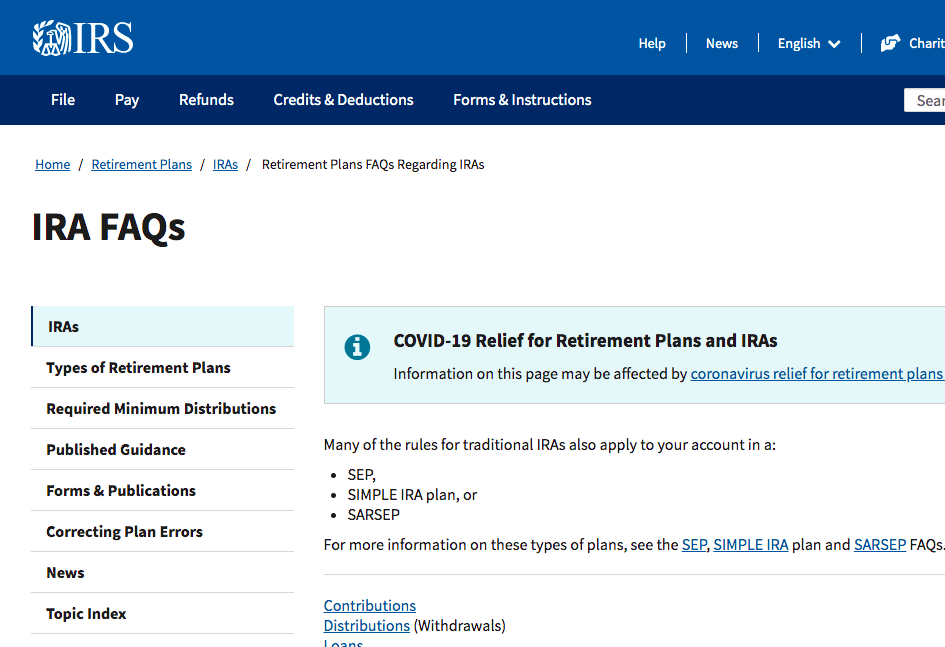Open the Refunds navigation menu
Screen dimensions: 945x647
pyautogui.click(x=206, y=100)
